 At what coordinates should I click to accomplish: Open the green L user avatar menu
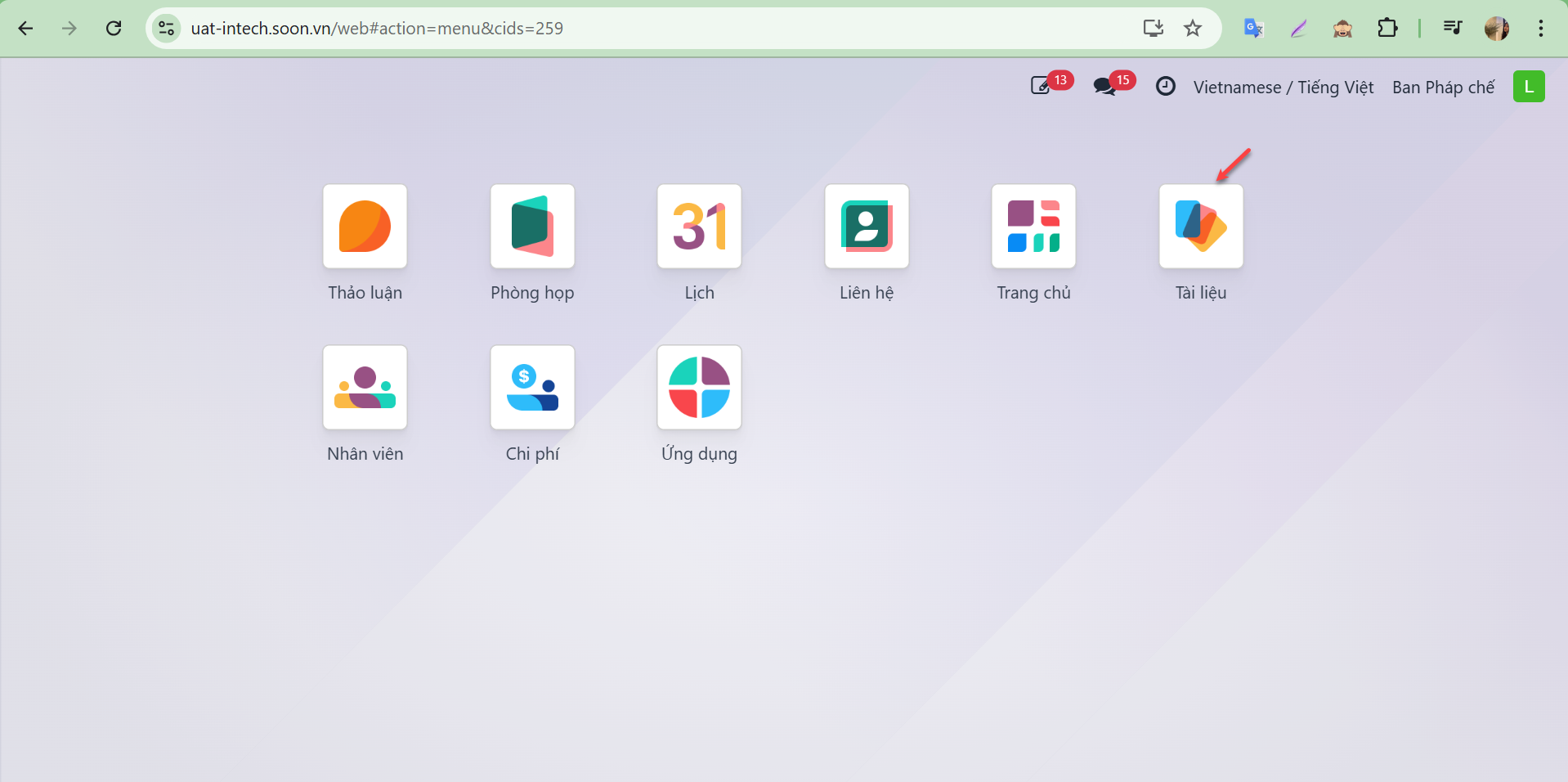click(x=1529, y=86)
